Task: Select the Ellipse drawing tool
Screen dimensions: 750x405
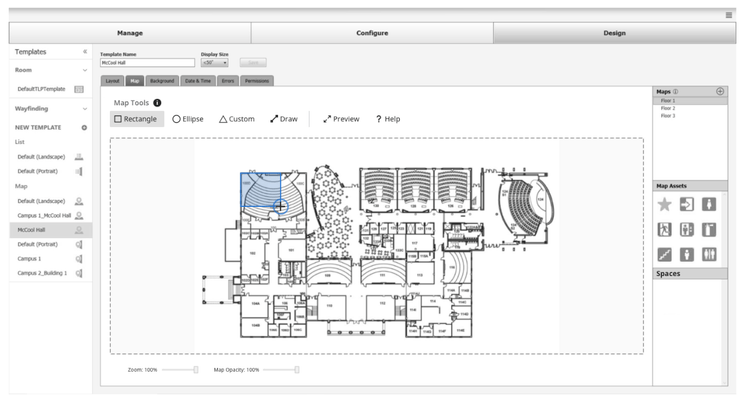Action: (187, 119)
